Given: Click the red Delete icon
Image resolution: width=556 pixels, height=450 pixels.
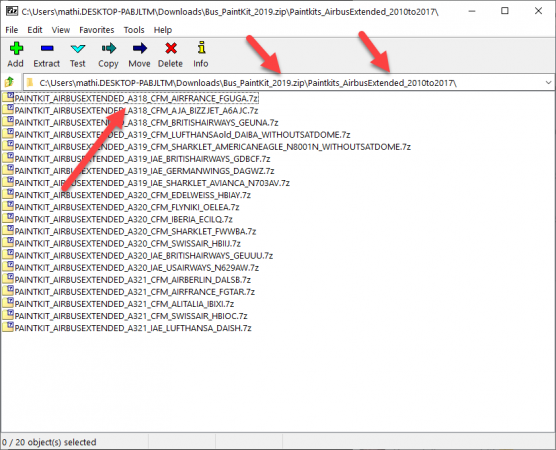Looking at the screenshot, I should click(x=171, y=48).
